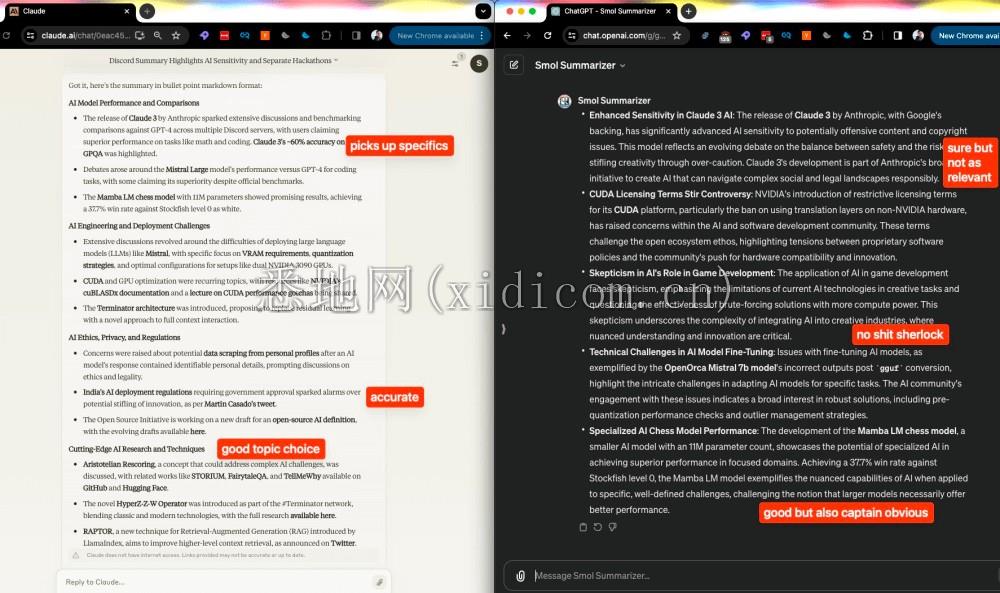Click the New Chrome available button in left window
This screenshot has width=1000, height=593.
(x=432, y=35)
